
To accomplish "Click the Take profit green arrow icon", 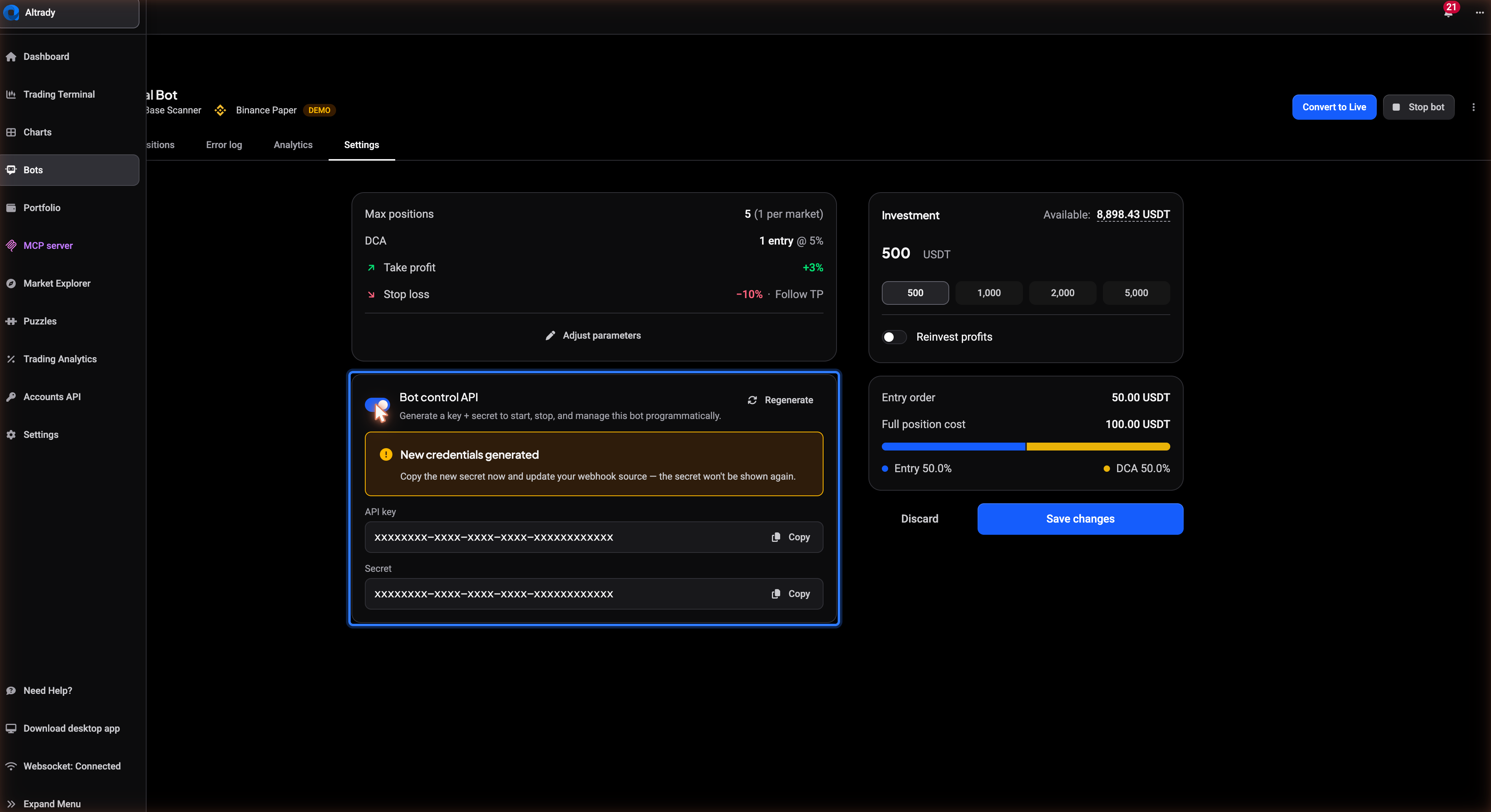I will pos(371,268).
